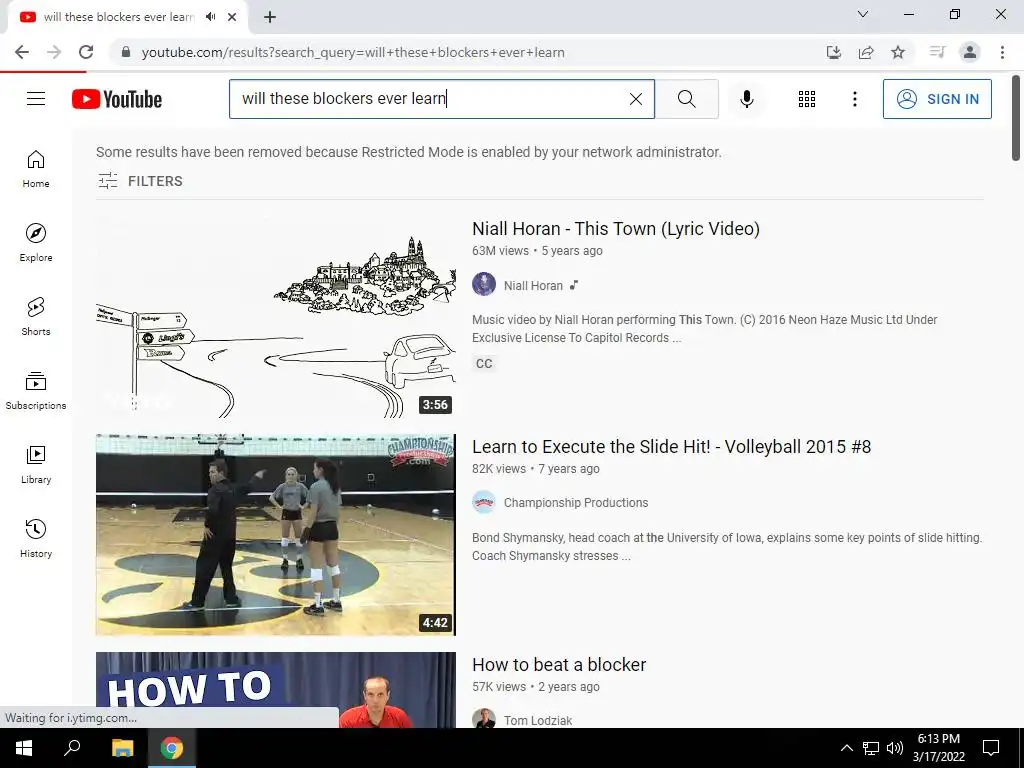
Task: Click the CC badge under This Town
Action: pos(484,364)
